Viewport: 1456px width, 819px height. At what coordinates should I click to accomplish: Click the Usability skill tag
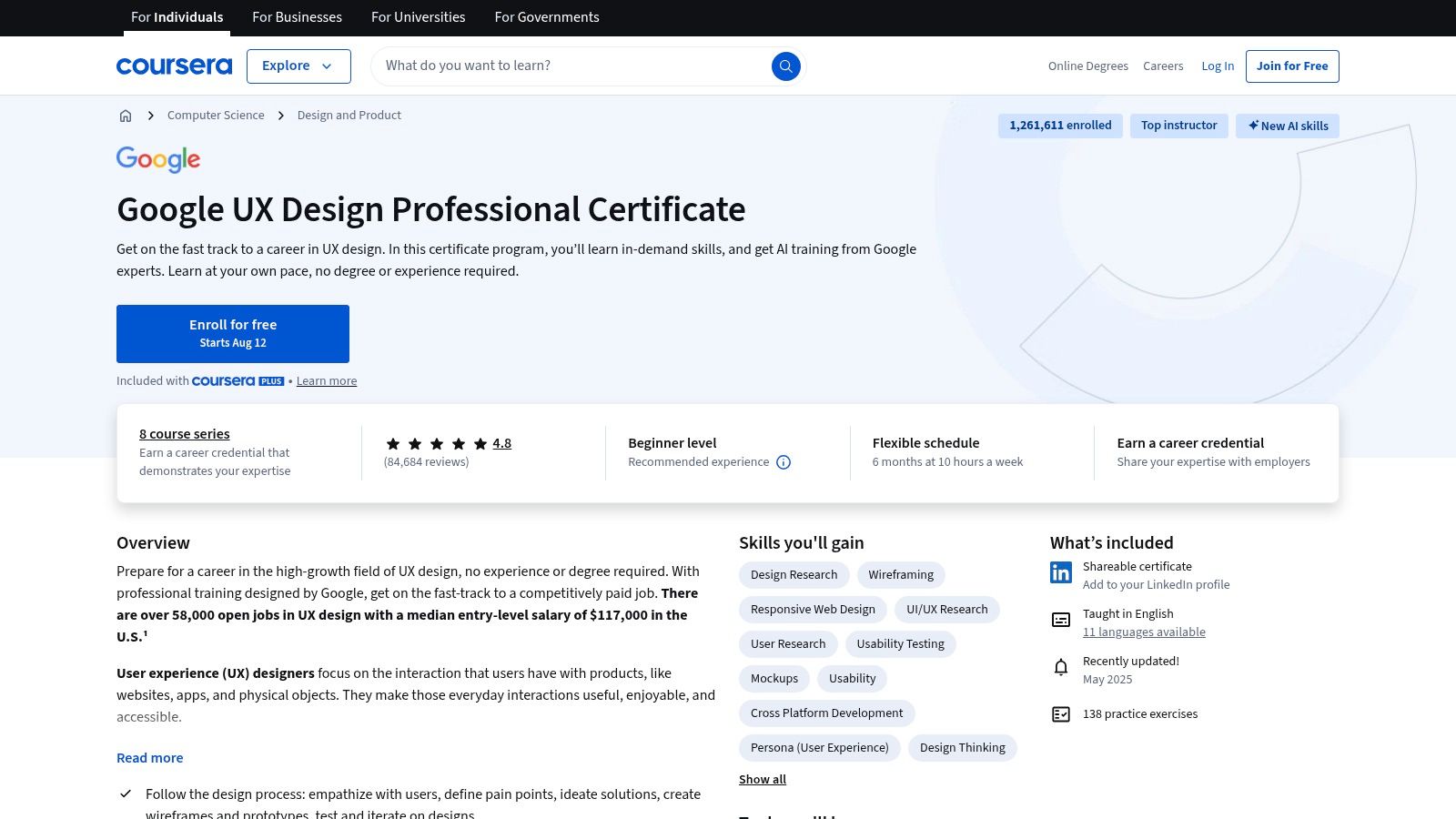pyautogui.click(x=853, y=679)
